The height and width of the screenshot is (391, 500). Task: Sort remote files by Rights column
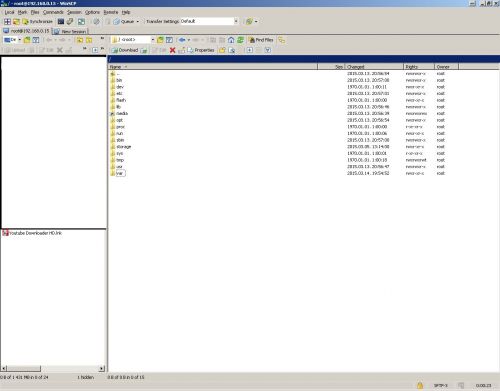tap(419, 67)
